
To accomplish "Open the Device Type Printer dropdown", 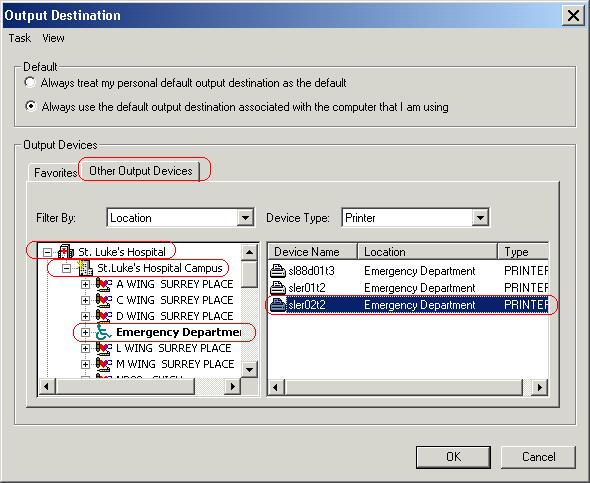I will 480,218.
